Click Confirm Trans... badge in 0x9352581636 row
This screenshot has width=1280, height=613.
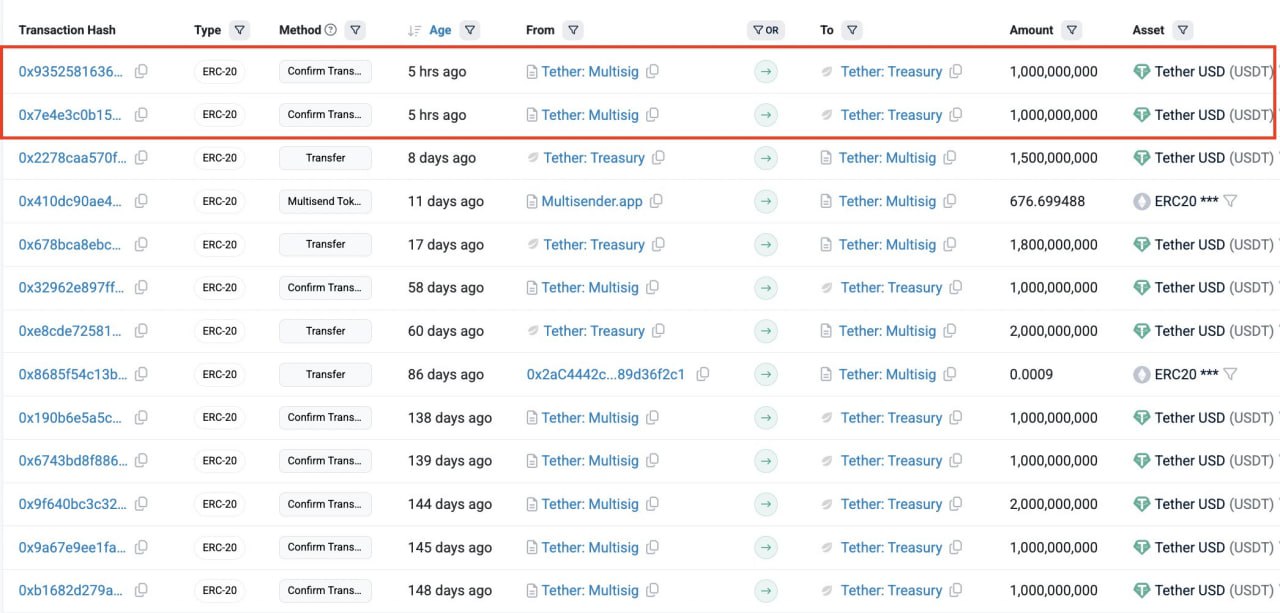point(325,71)
